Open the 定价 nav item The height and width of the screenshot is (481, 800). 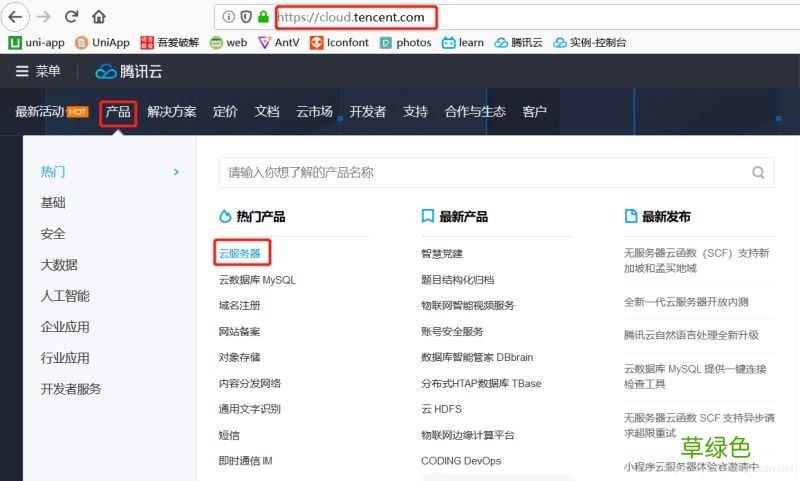225,112
